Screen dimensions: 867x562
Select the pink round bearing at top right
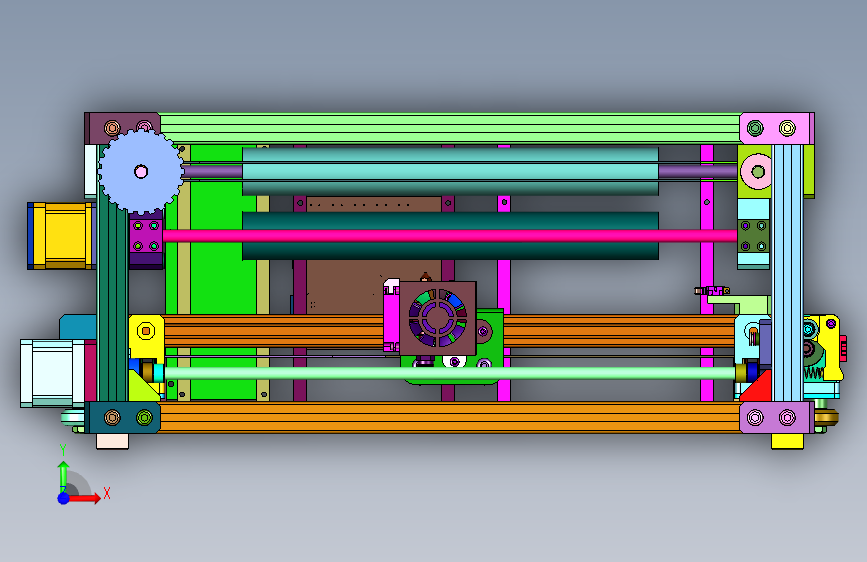(758, 171)
